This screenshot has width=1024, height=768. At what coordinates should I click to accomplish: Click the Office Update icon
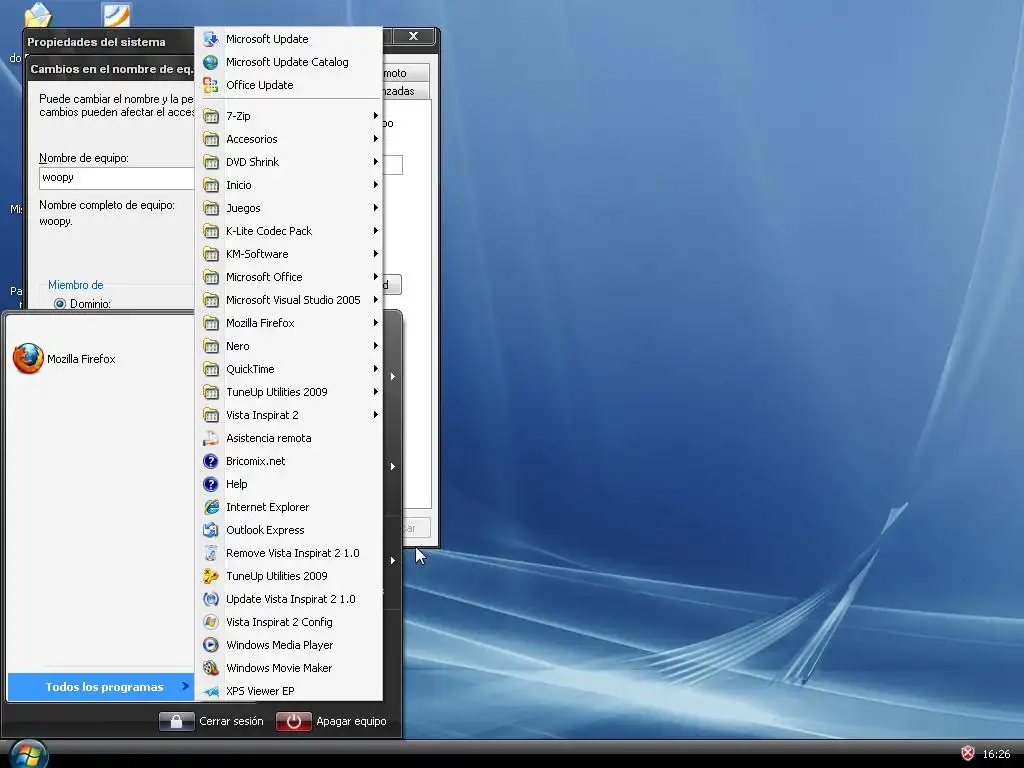[210, 85]
